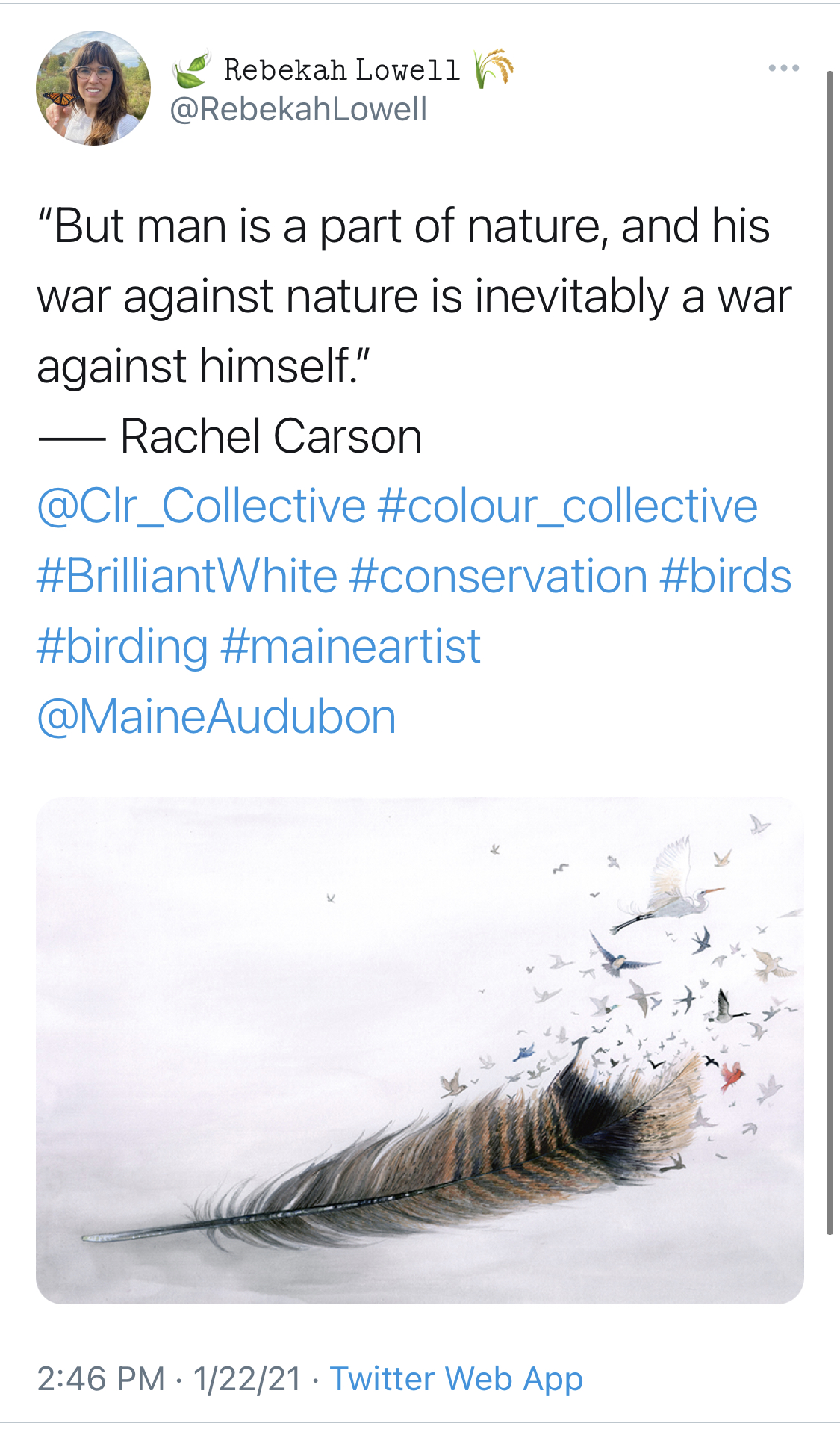The image size is (840, 1441).
Task: Open the three-dot more options menu
Action: tap(783, 69)
